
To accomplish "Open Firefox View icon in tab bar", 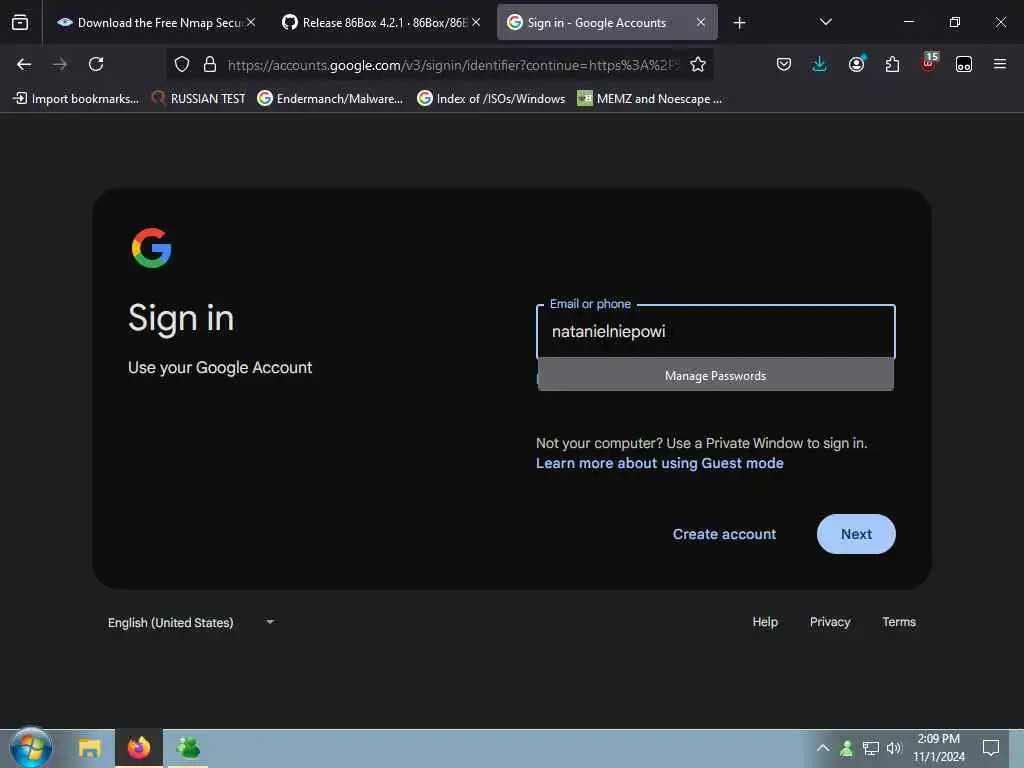I will (x=20, y=23).
